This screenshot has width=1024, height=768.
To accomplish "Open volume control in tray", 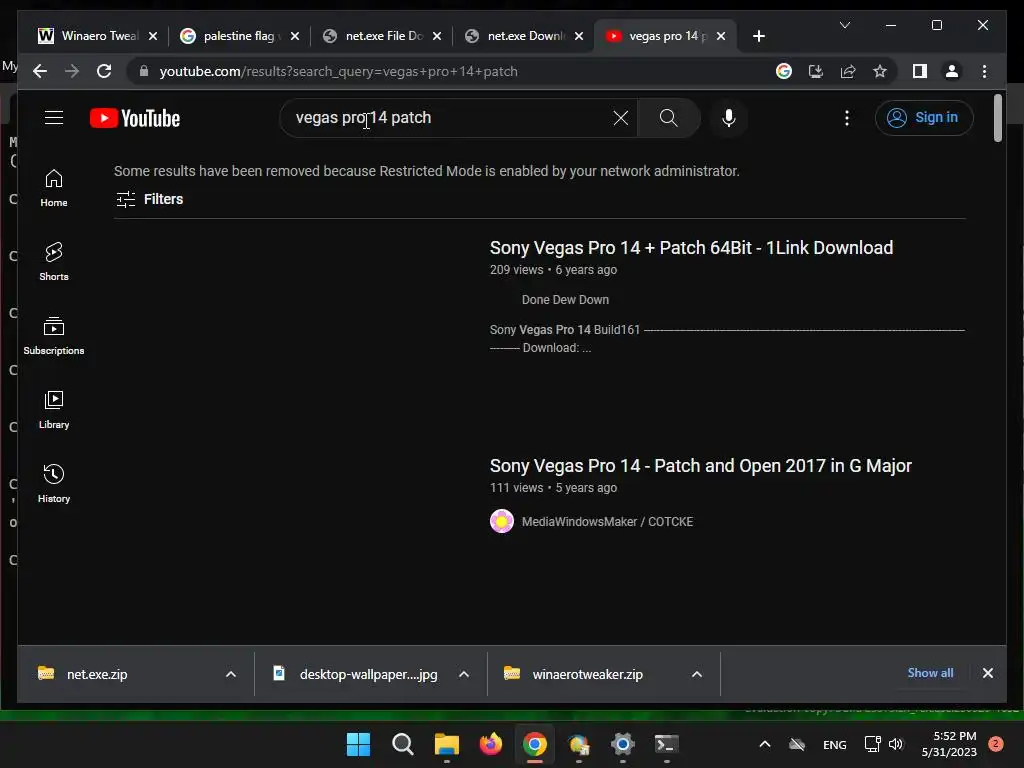I will [x=895, y=744].
